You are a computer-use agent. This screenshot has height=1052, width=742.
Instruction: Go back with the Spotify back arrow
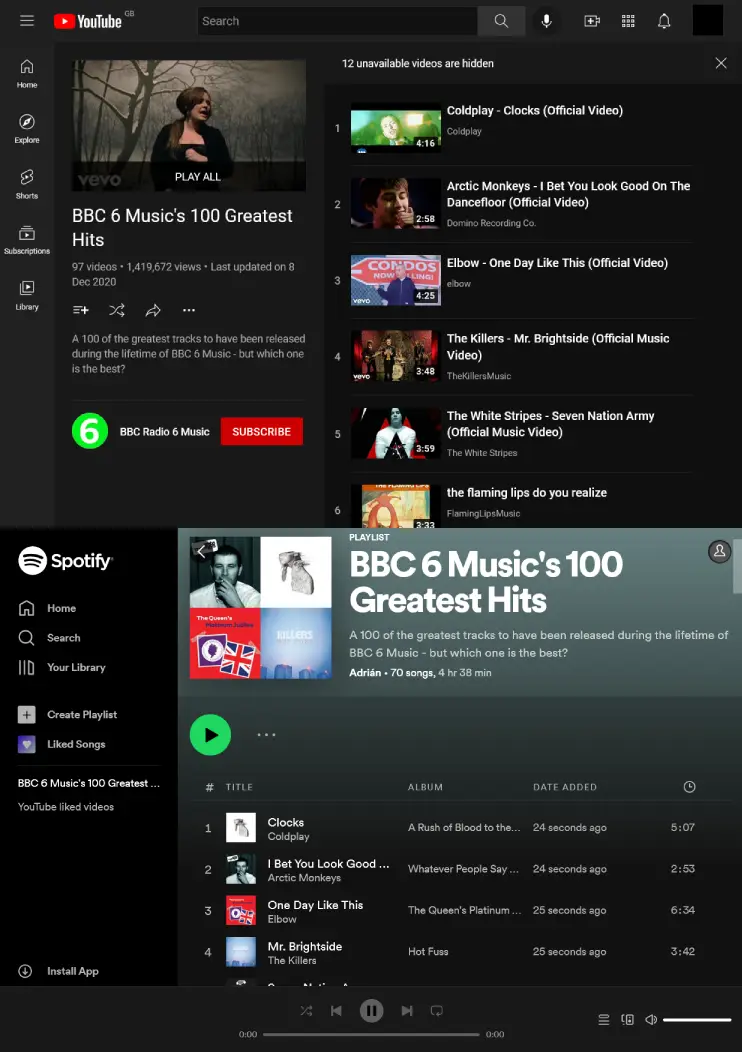click(201, 551)
